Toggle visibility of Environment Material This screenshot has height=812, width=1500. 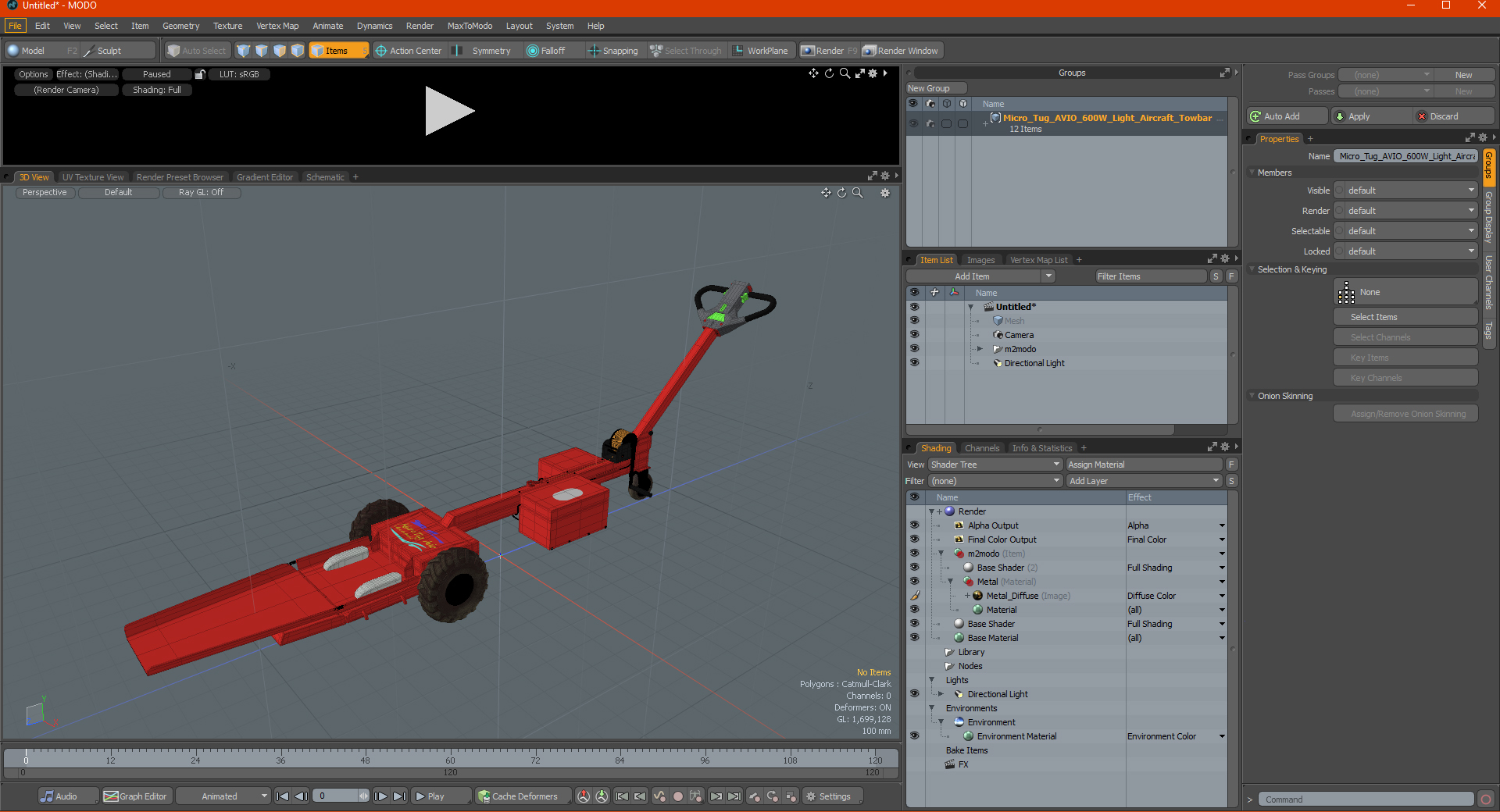point(914,736)
